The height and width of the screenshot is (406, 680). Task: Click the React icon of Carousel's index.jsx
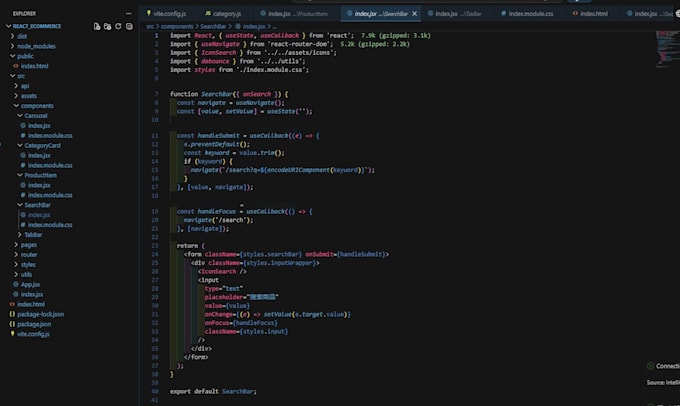click(x=23, y=125)
